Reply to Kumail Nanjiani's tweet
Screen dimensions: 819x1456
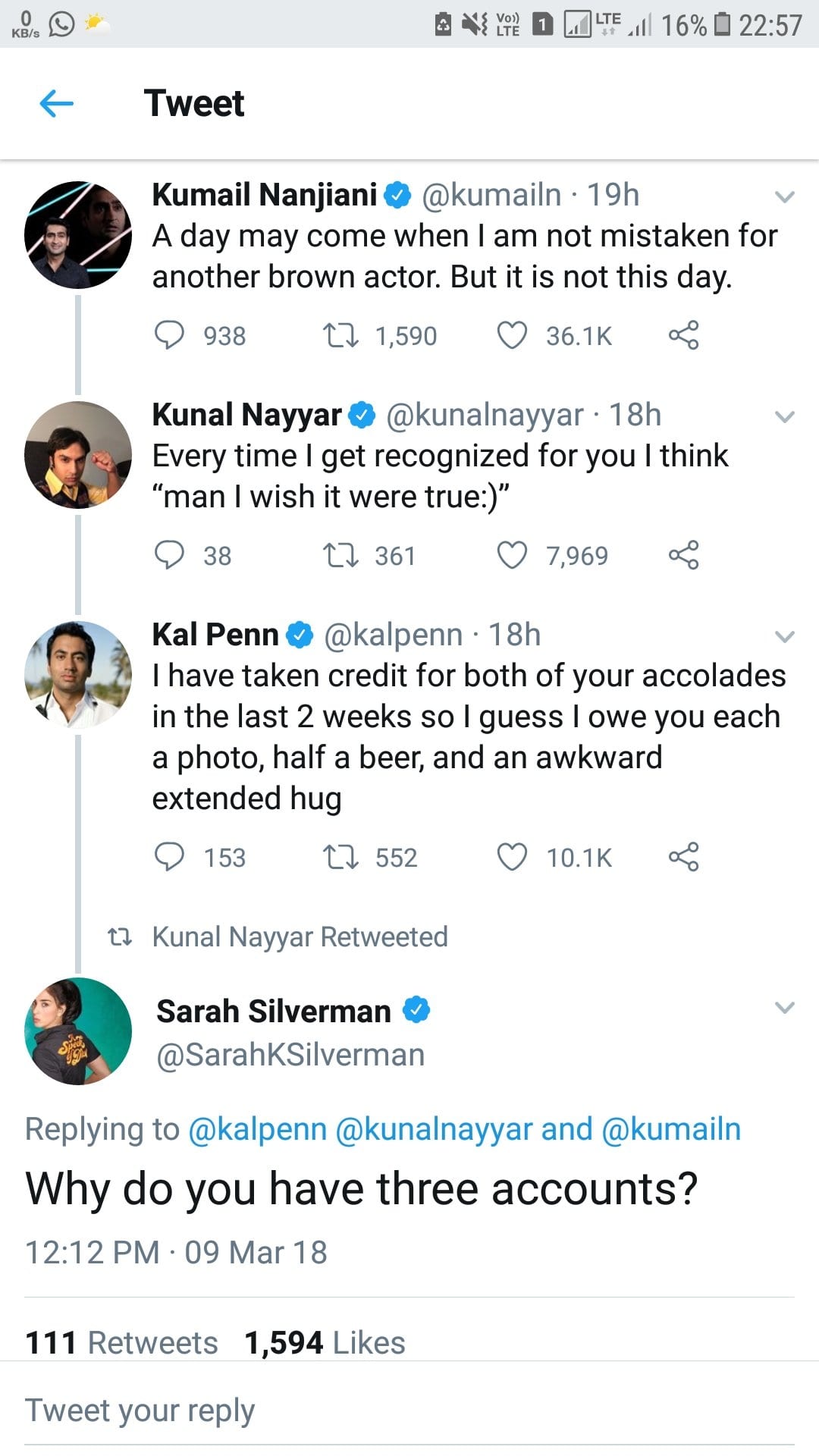pos(169,335)
